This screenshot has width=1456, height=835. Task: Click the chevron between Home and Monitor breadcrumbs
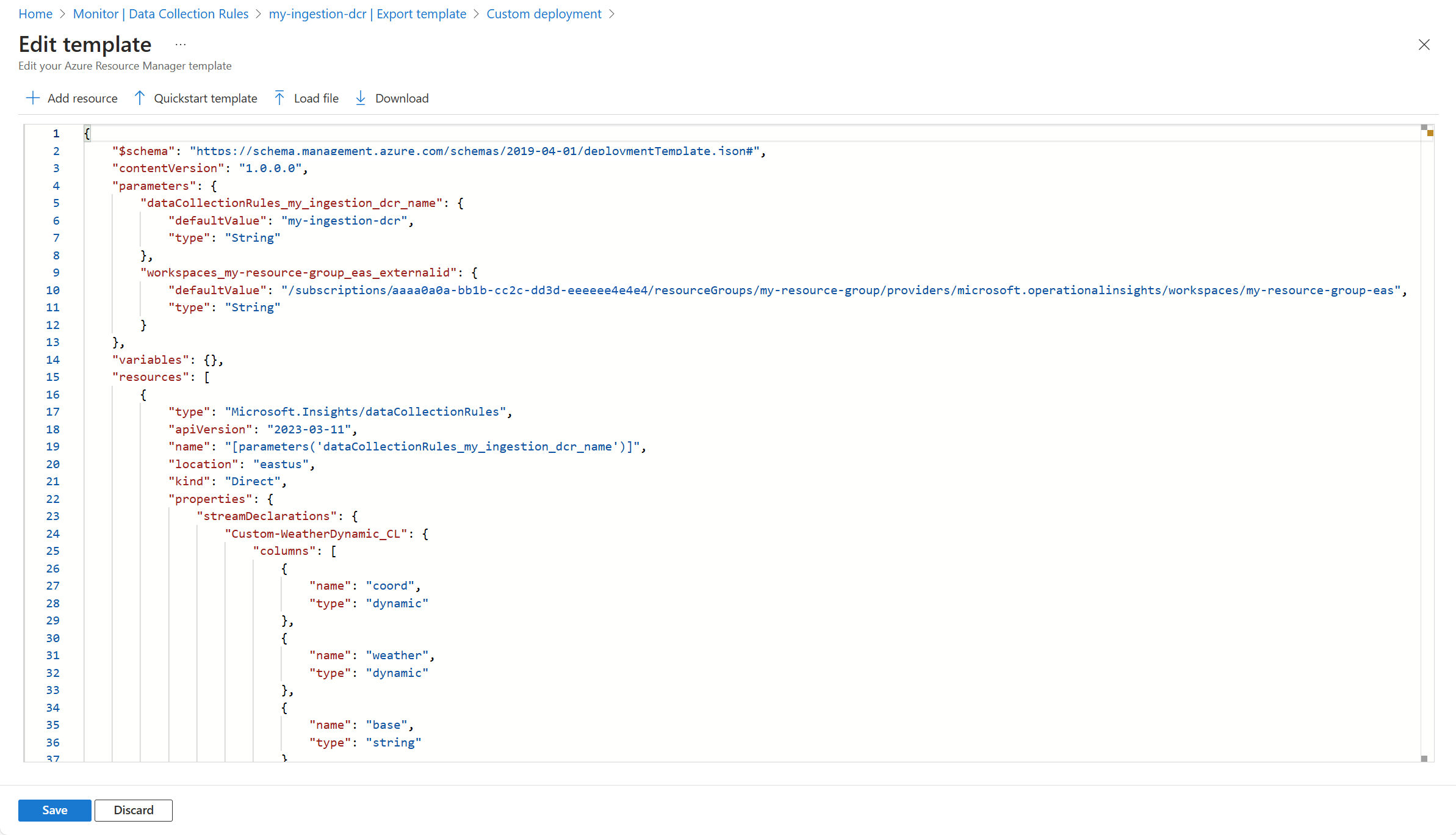(62, 13)
